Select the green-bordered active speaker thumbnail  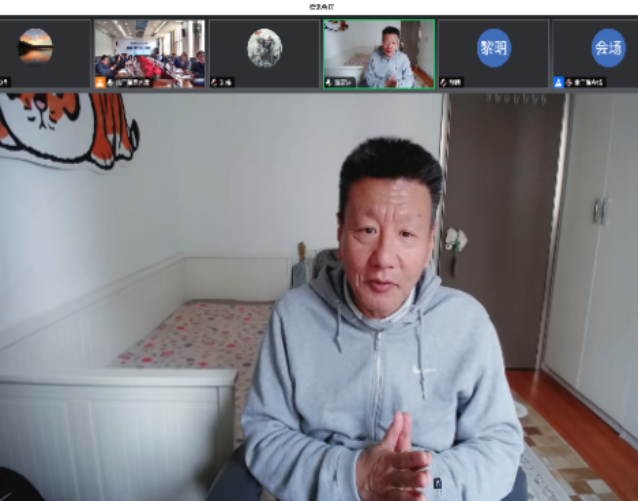[378, 50]
